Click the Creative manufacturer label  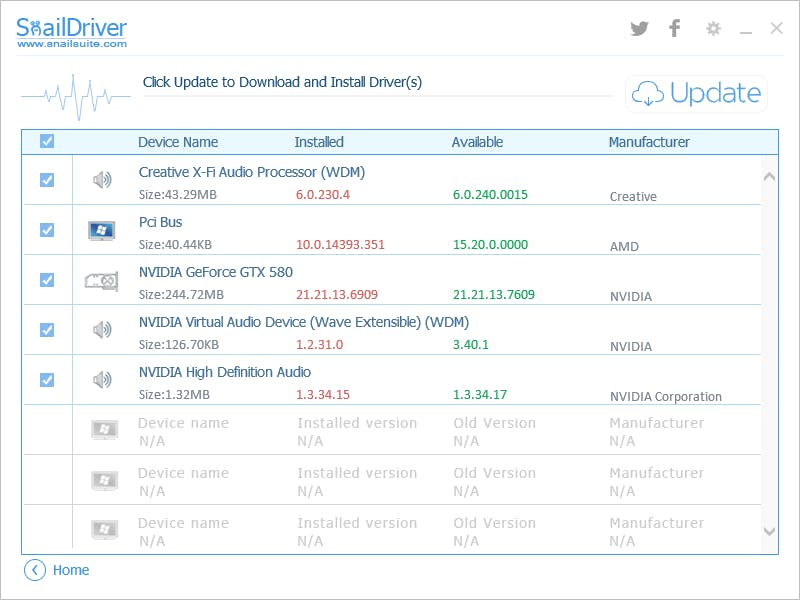coord(633,196)
